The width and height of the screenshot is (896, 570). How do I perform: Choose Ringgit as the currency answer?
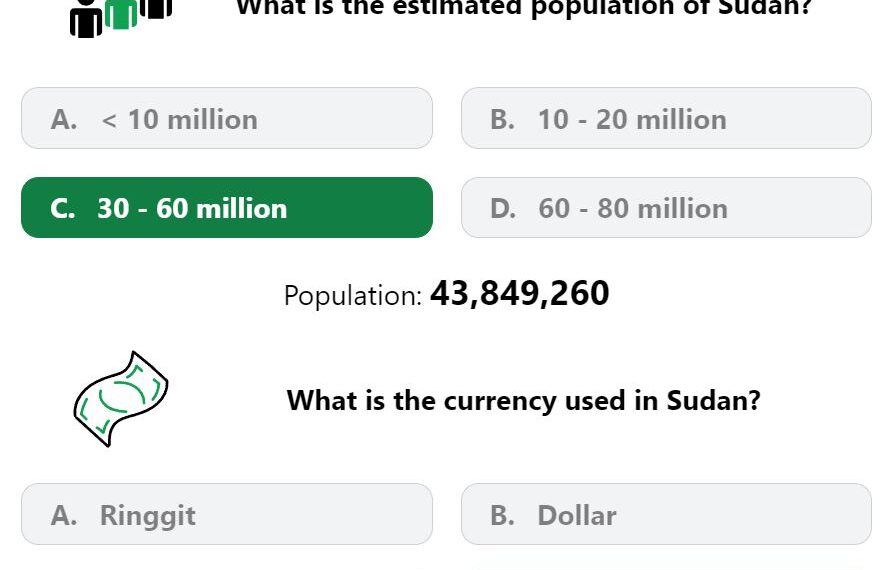[x=227, y=514]
